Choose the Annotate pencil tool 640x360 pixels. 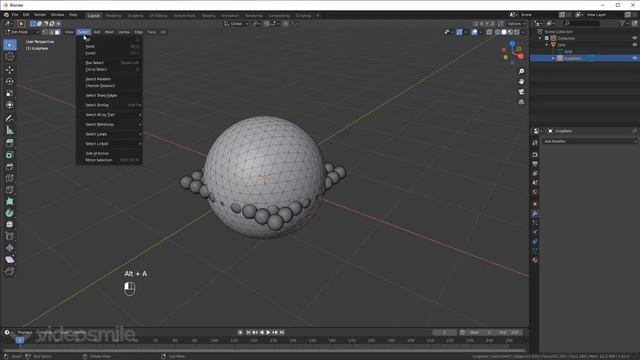click(10, 118)
